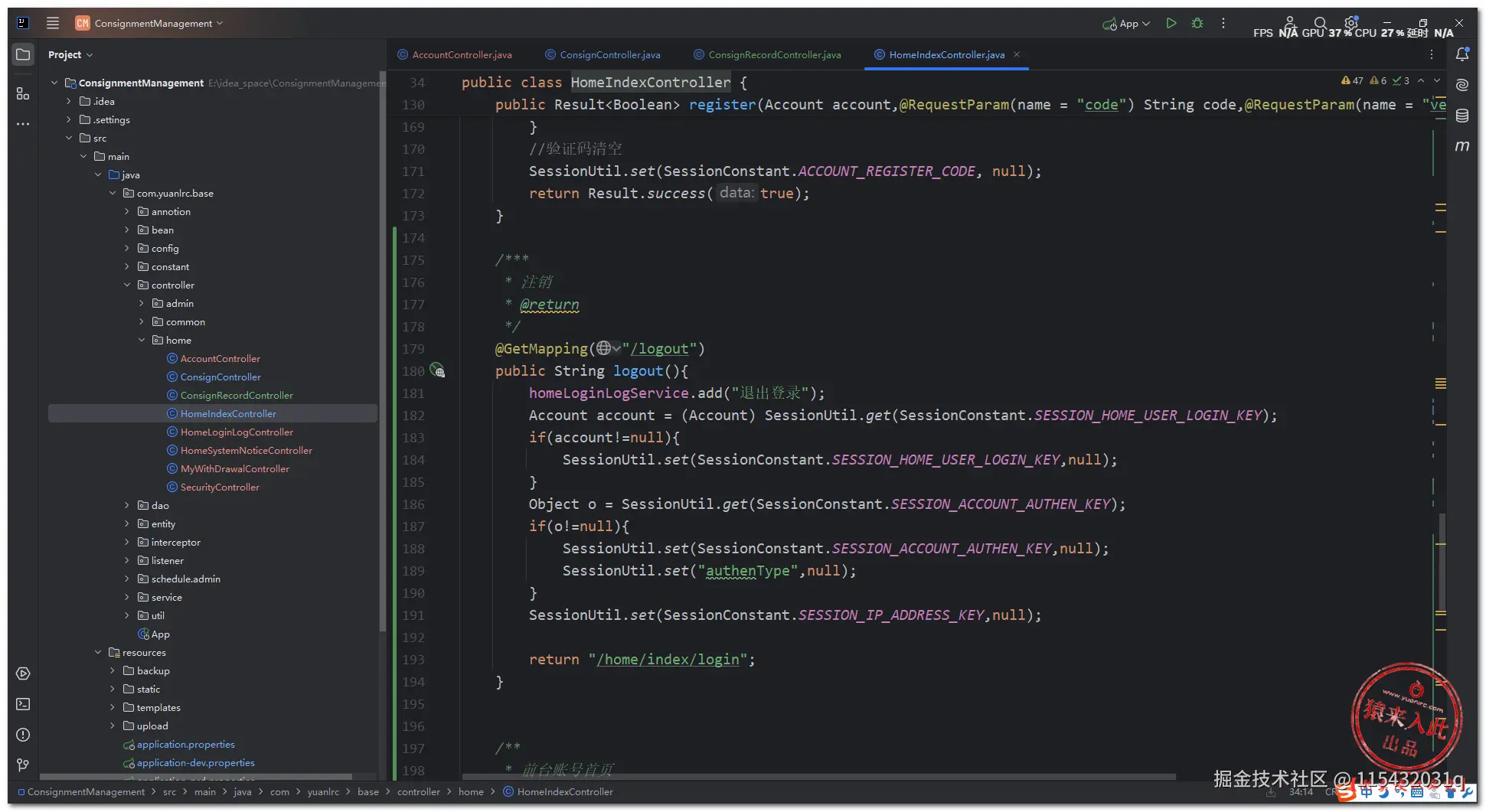The height and width of the screenshot is (812, 1486).
Task: Open the Maven tool window
Action: coord(1462,145)
